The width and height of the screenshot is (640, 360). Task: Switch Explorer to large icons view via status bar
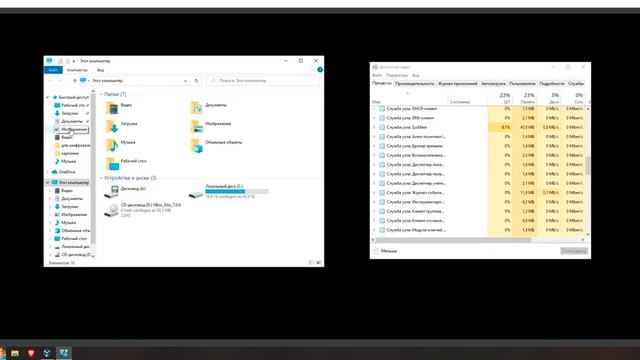pyautogui.click(x=318, y=263)
